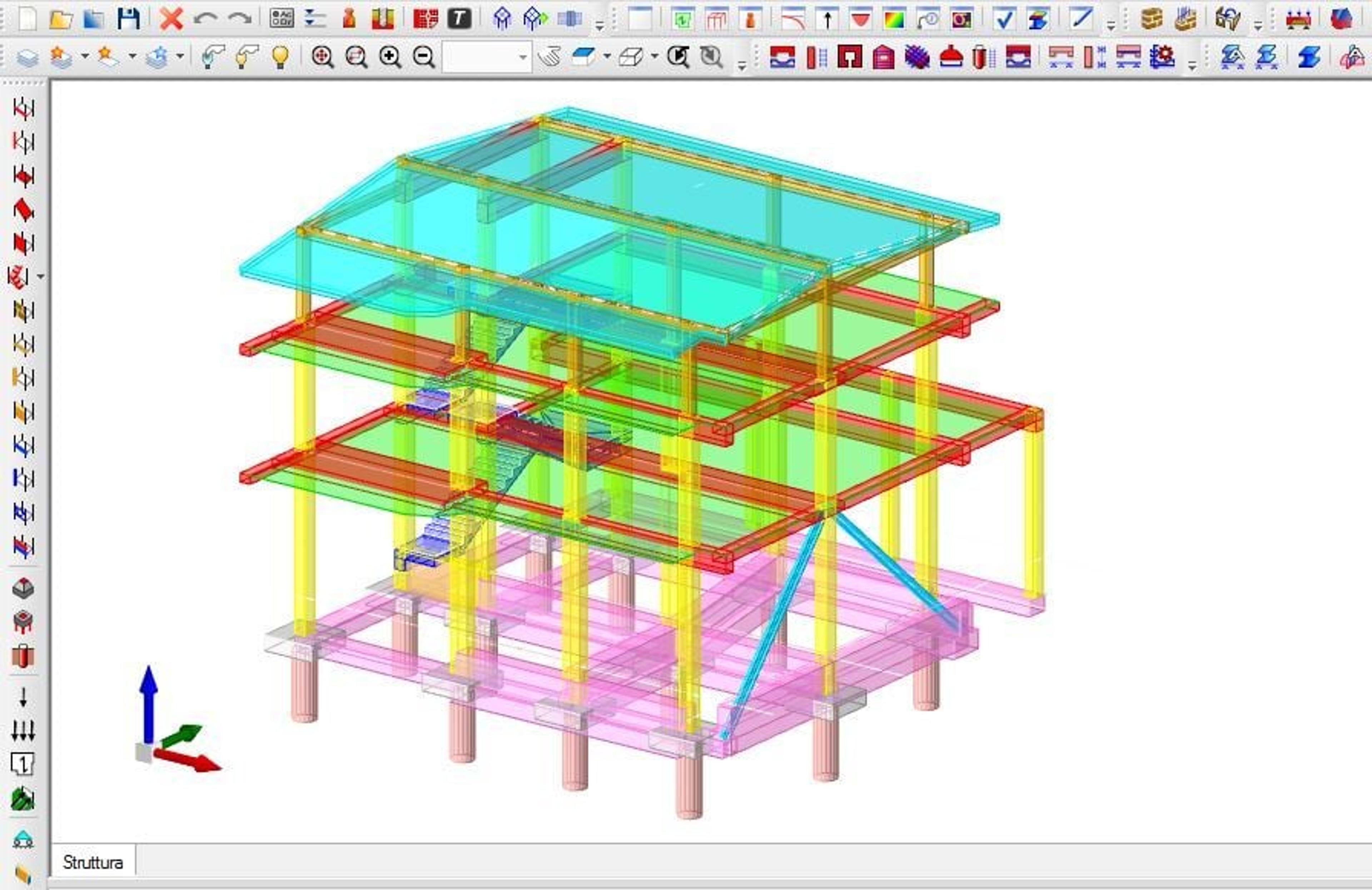This screenshot has height=890, width=1372.
Task: Select the triple downward arrows load icon
Action: tap(23, 731)
